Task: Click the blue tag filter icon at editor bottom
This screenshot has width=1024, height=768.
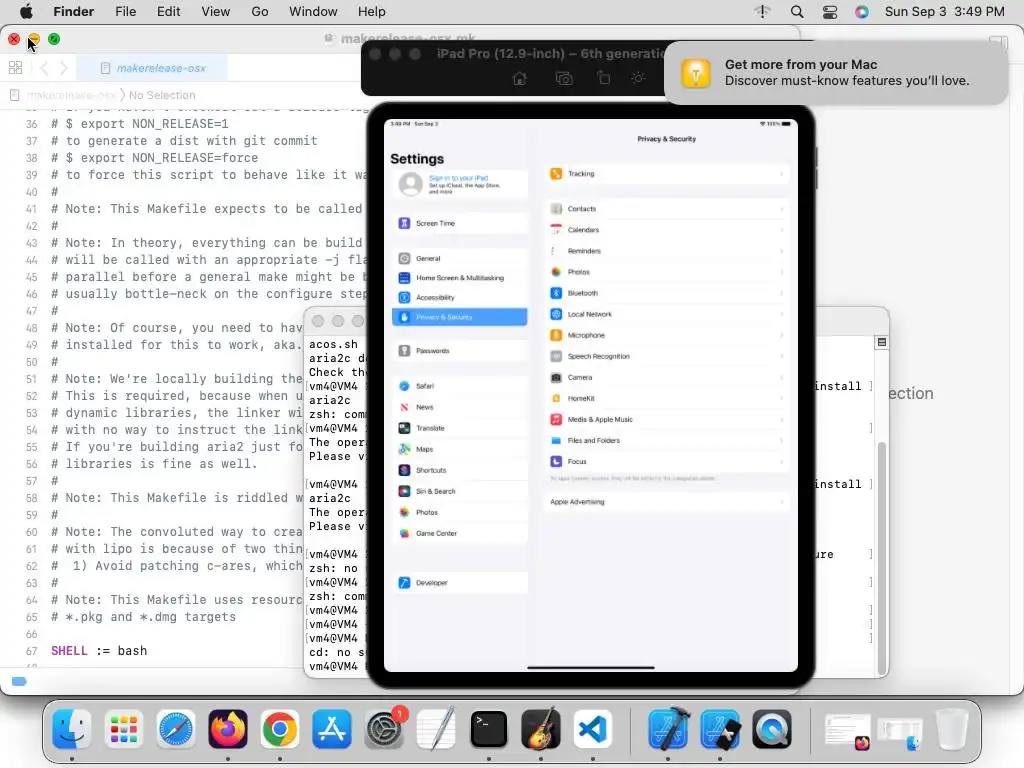Action: pos(19,682)
